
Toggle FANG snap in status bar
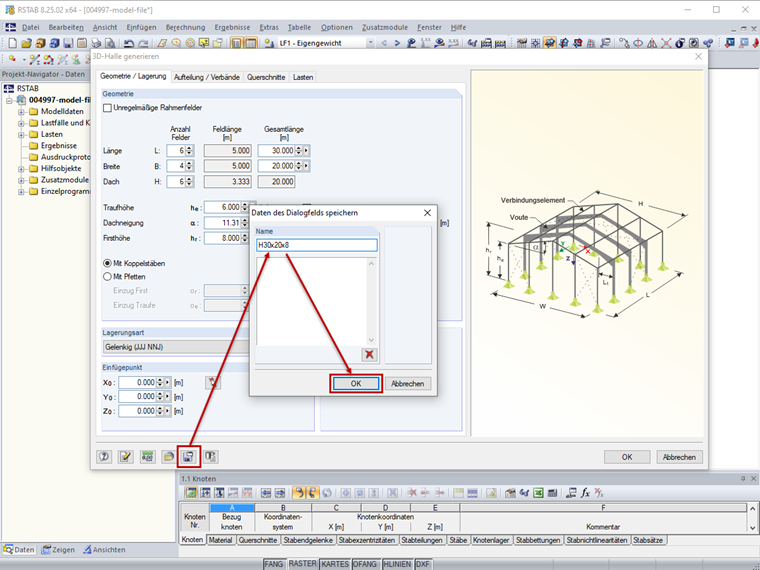273,564
